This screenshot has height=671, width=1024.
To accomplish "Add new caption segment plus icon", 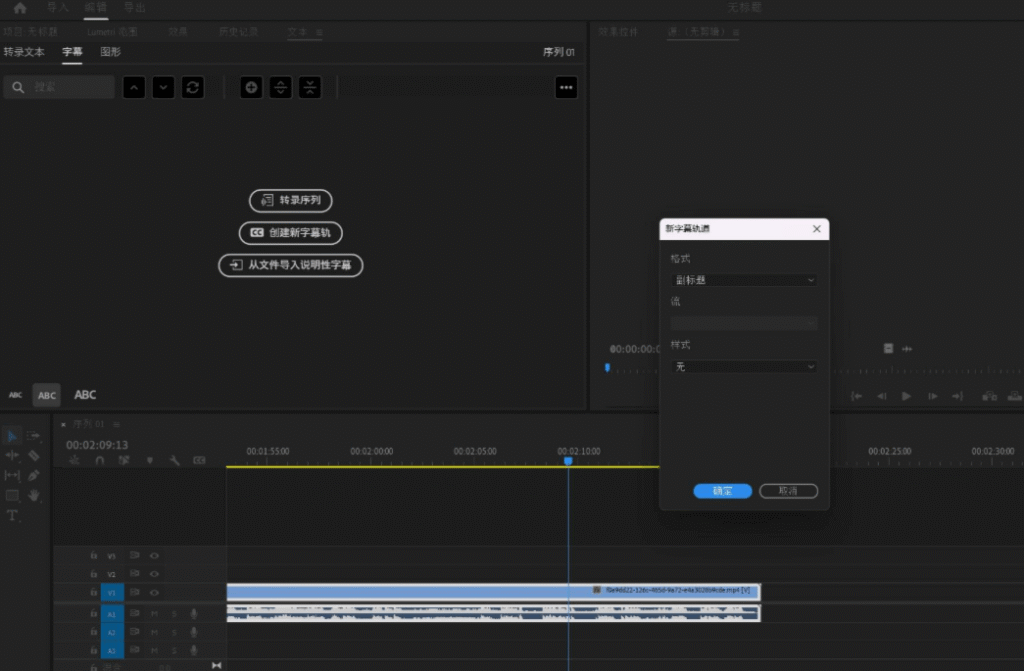I will point(251,88).
